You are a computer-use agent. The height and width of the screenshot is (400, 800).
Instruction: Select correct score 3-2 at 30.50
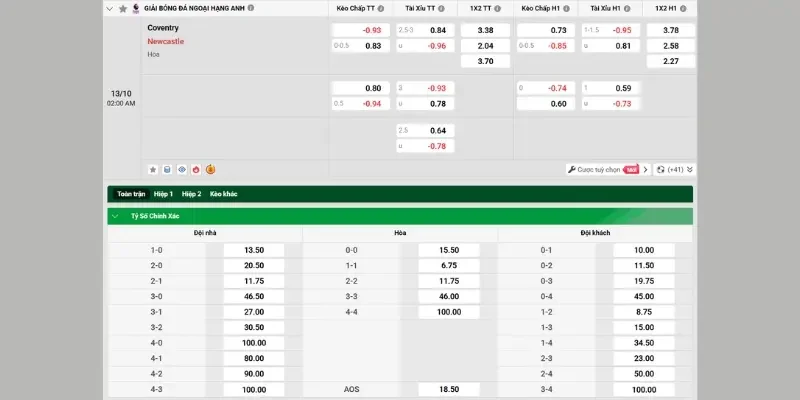point(254,327)
